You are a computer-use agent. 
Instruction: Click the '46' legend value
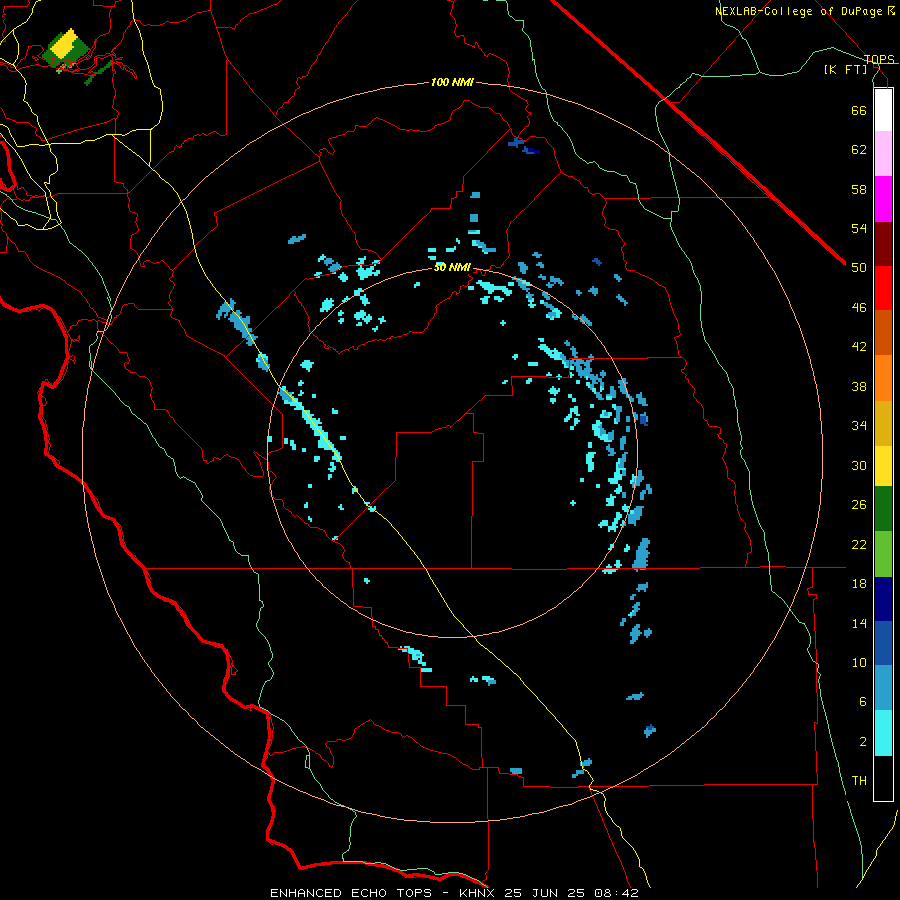(x=859, y=308)
